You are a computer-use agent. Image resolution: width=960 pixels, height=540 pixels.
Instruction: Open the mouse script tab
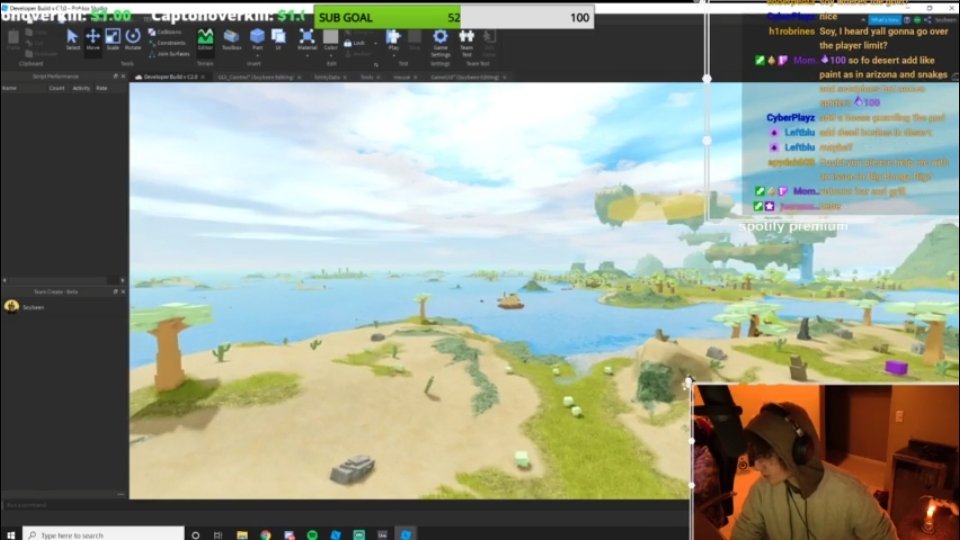[401, 77]
